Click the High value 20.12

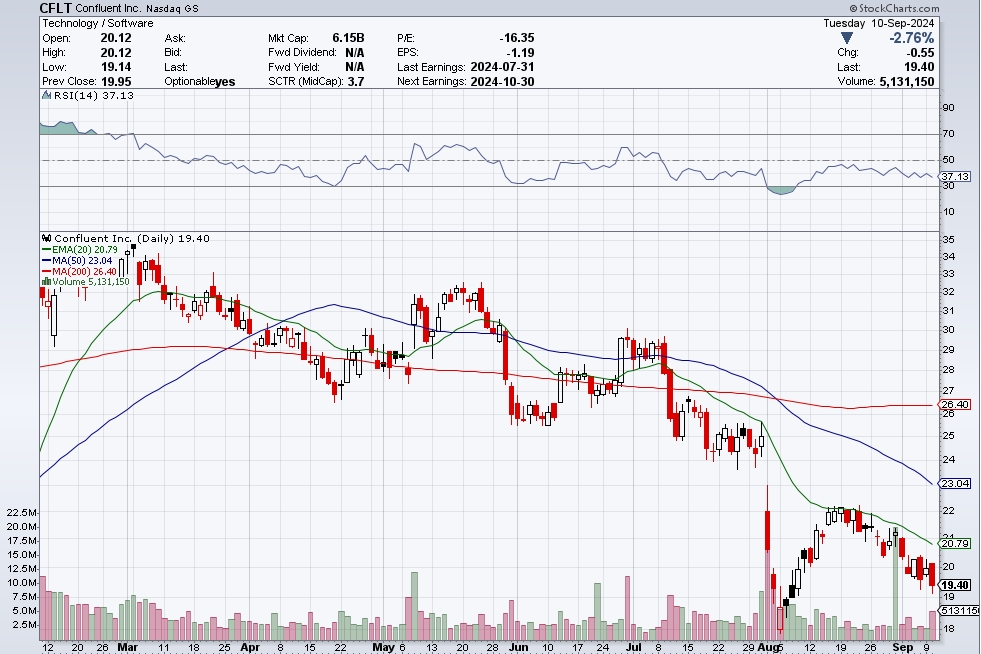pos(116,53)
